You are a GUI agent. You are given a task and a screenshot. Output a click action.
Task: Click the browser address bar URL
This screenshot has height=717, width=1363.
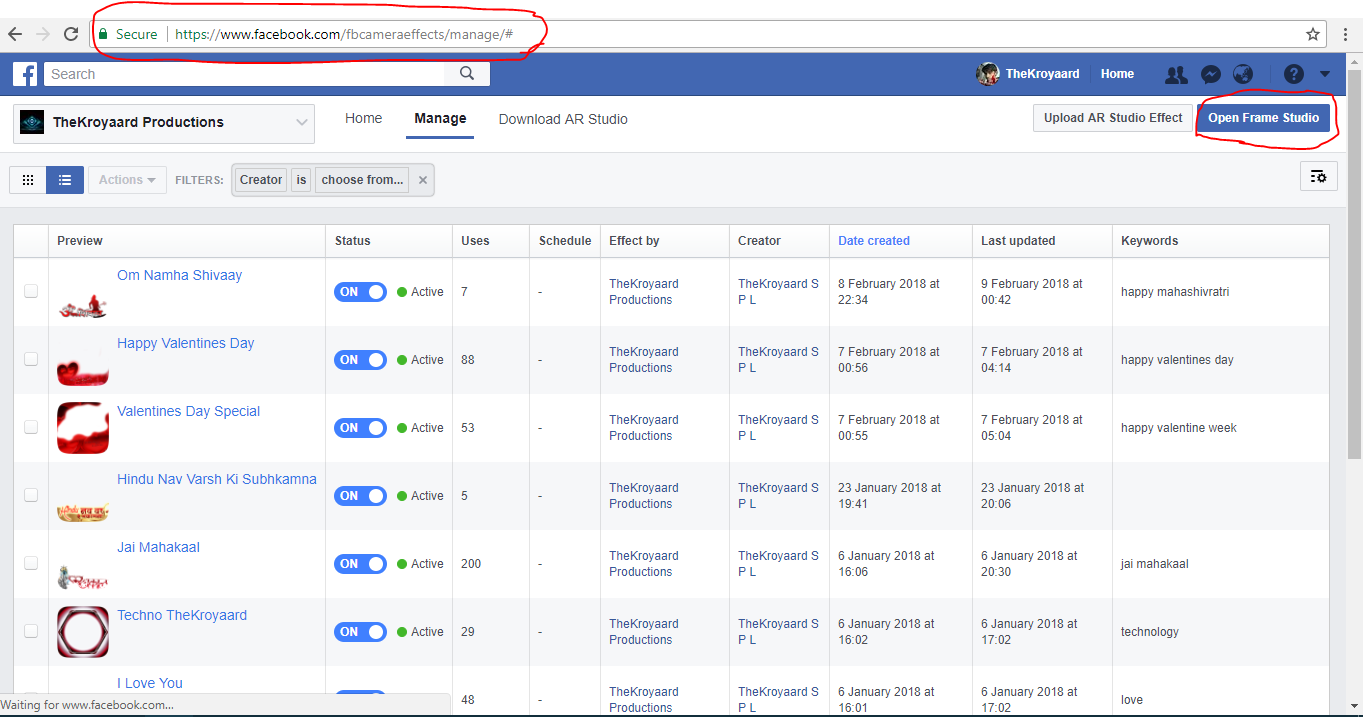tap(343, 34)
